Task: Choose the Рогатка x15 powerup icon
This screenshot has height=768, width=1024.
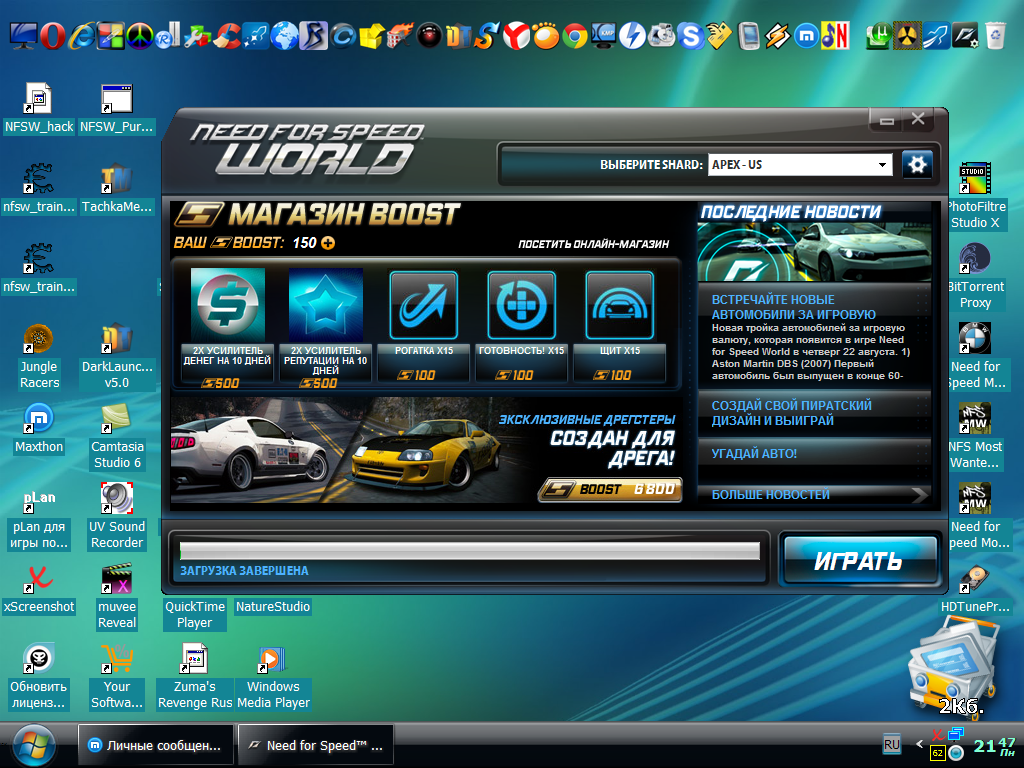Action: coord(423,305)
